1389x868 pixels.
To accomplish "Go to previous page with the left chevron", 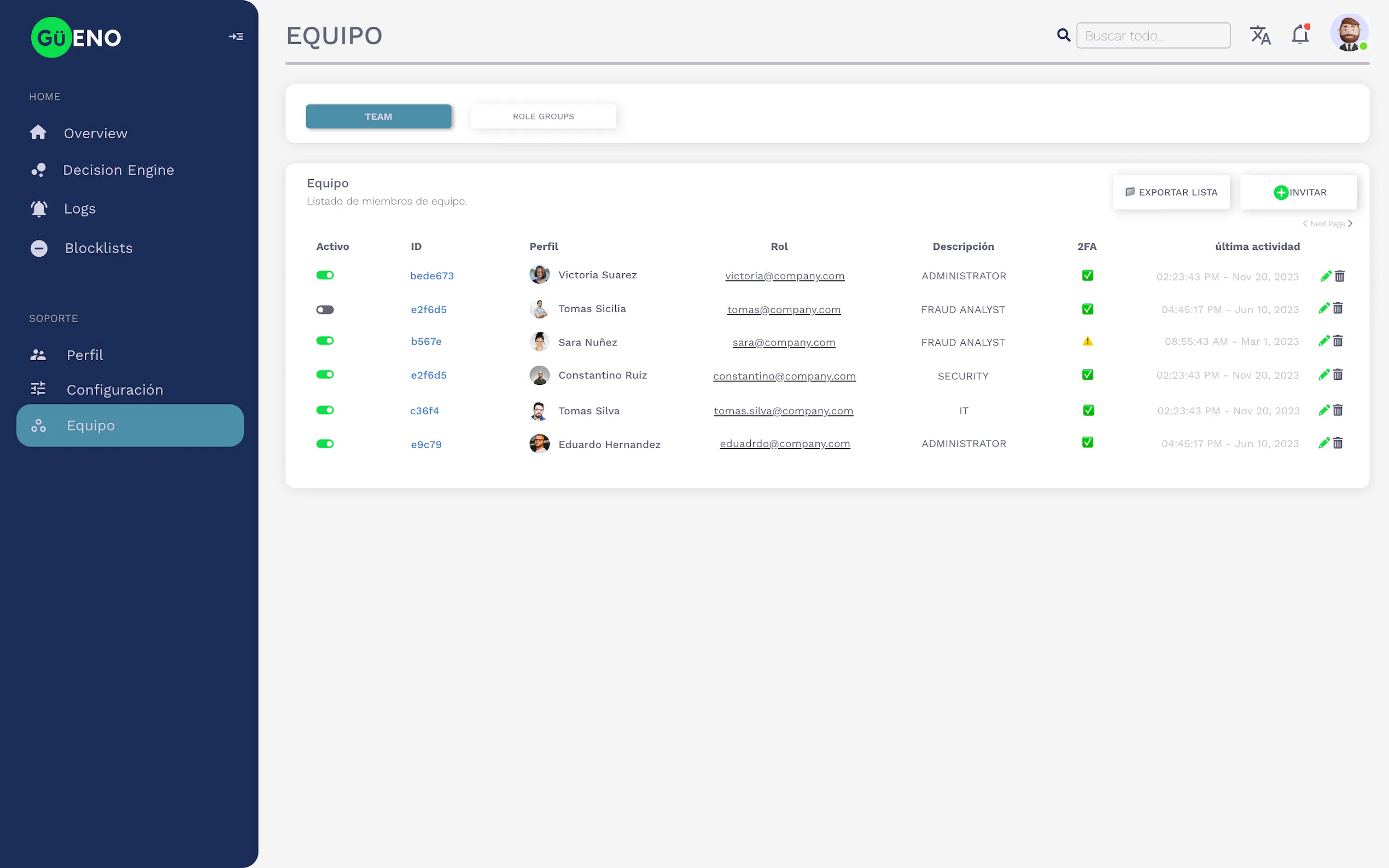I will coord(1305,224).
